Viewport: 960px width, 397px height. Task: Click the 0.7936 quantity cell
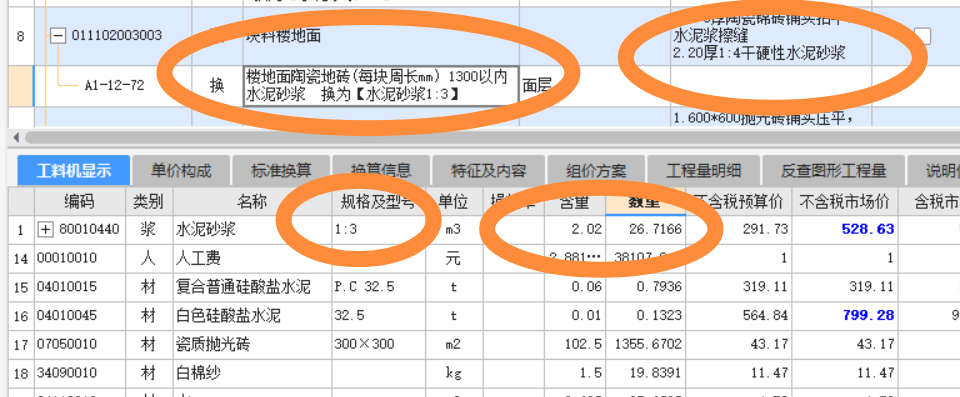pyautogui.click(x=645, y=287)
